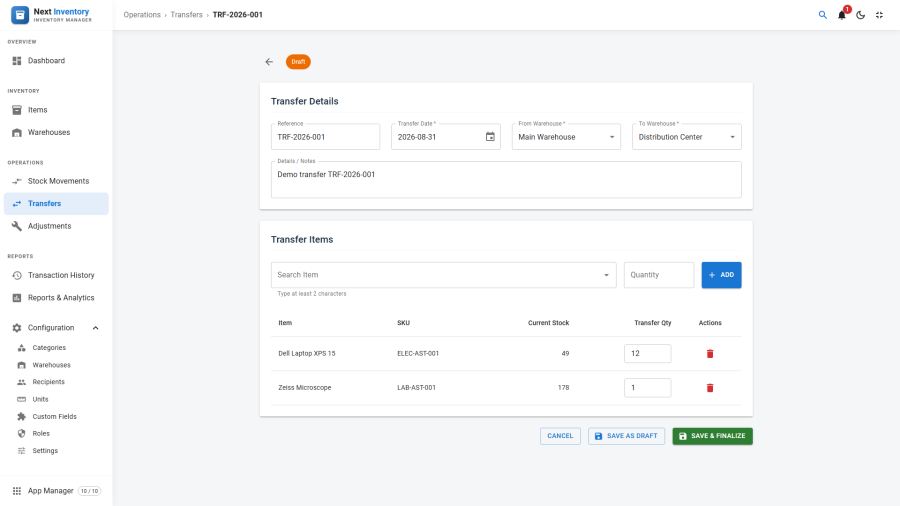Viewport: 900px width, 506px height.
Task: Click the Units ruler icon
Action: pyautogui.click(x=21, y=399)
